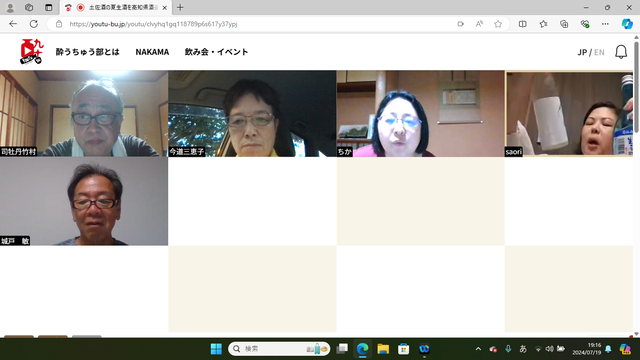This screenshot has height=360, width=640.
Task: Click the camera icon in address bar
Action: 460,24
